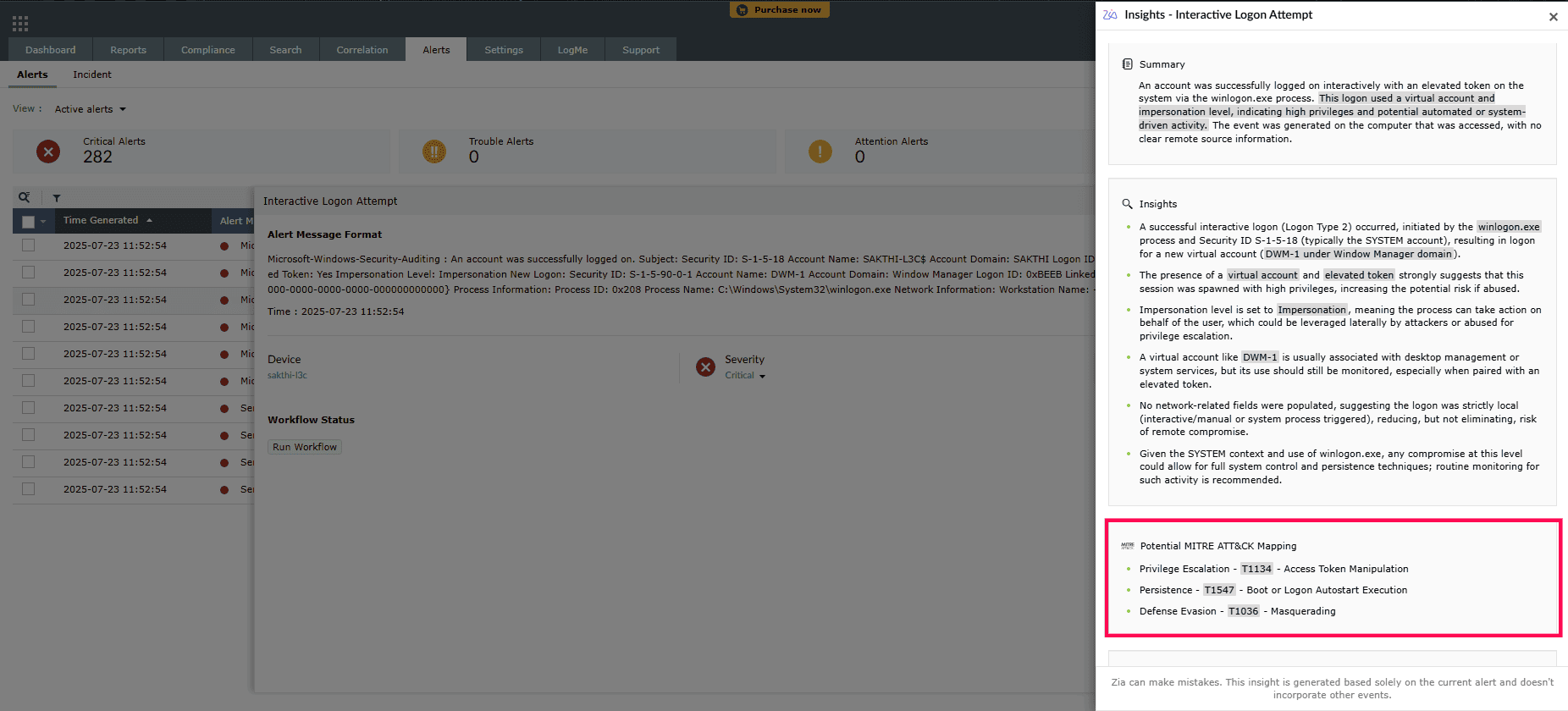This screenshot has width=1568, height=711.
Task: Click the Trouble Alerts warning icon
Action: pyautogui.click(x=434, y=152)
